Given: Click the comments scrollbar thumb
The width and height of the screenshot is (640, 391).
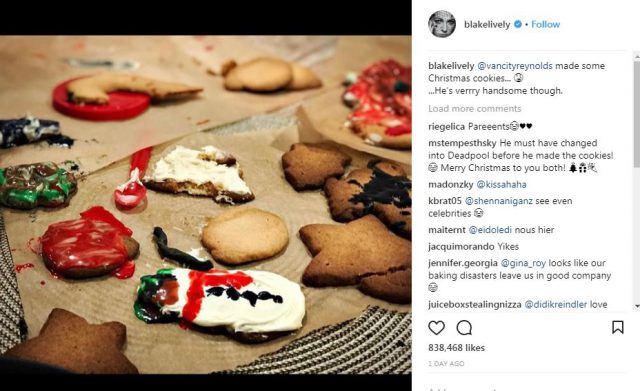Looking at the screenshot, I should click(637, 114).
